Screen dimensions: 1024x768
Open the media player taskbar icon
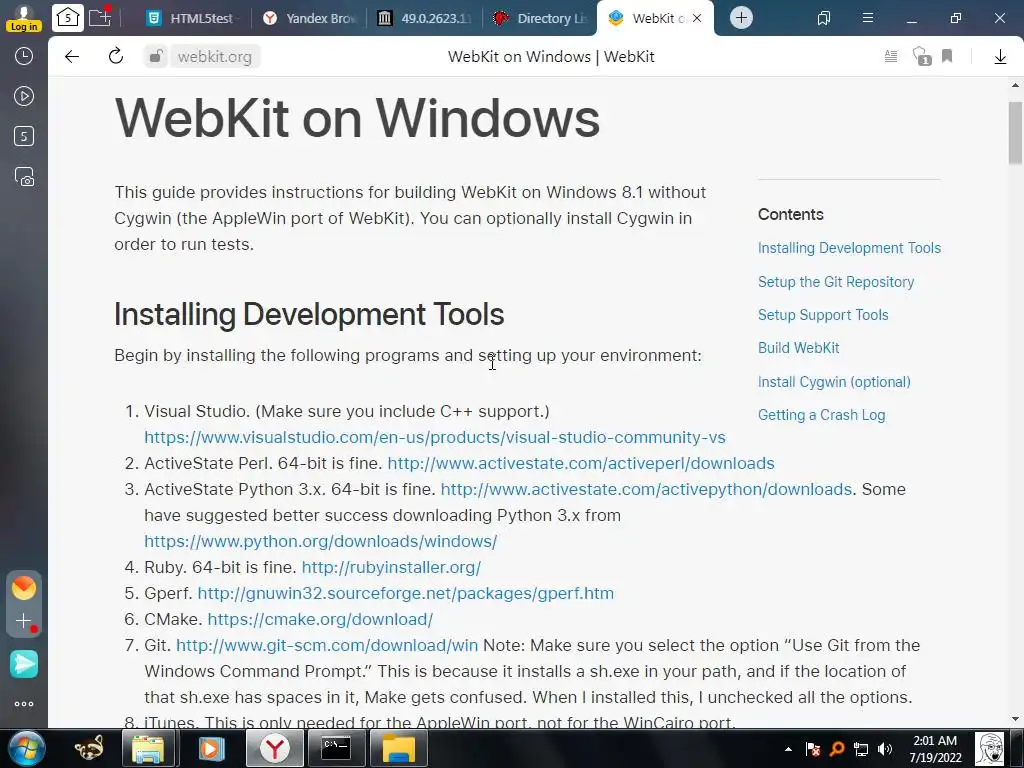pyautogui.click(x=210, y=748)
